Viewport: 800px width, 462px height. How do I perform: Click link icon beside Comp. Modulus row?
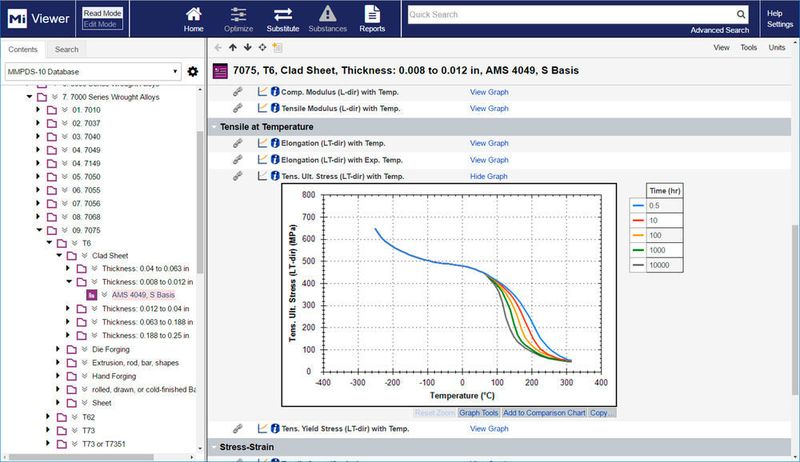tap(238, 91)
